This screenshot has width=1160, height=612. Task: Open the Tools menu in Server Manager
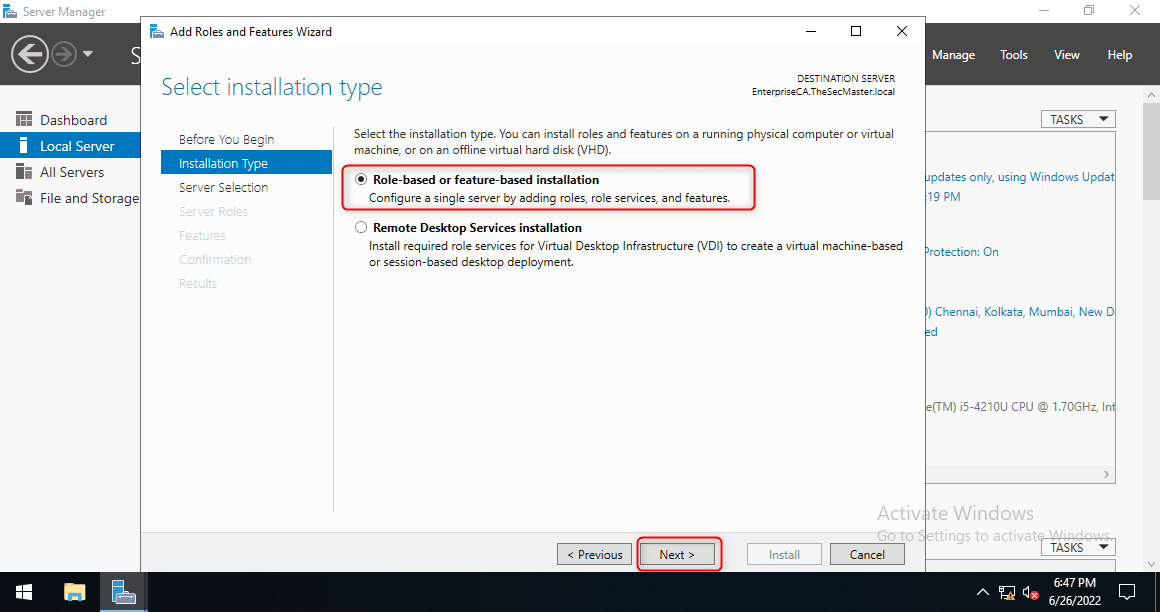point(1014,55)
